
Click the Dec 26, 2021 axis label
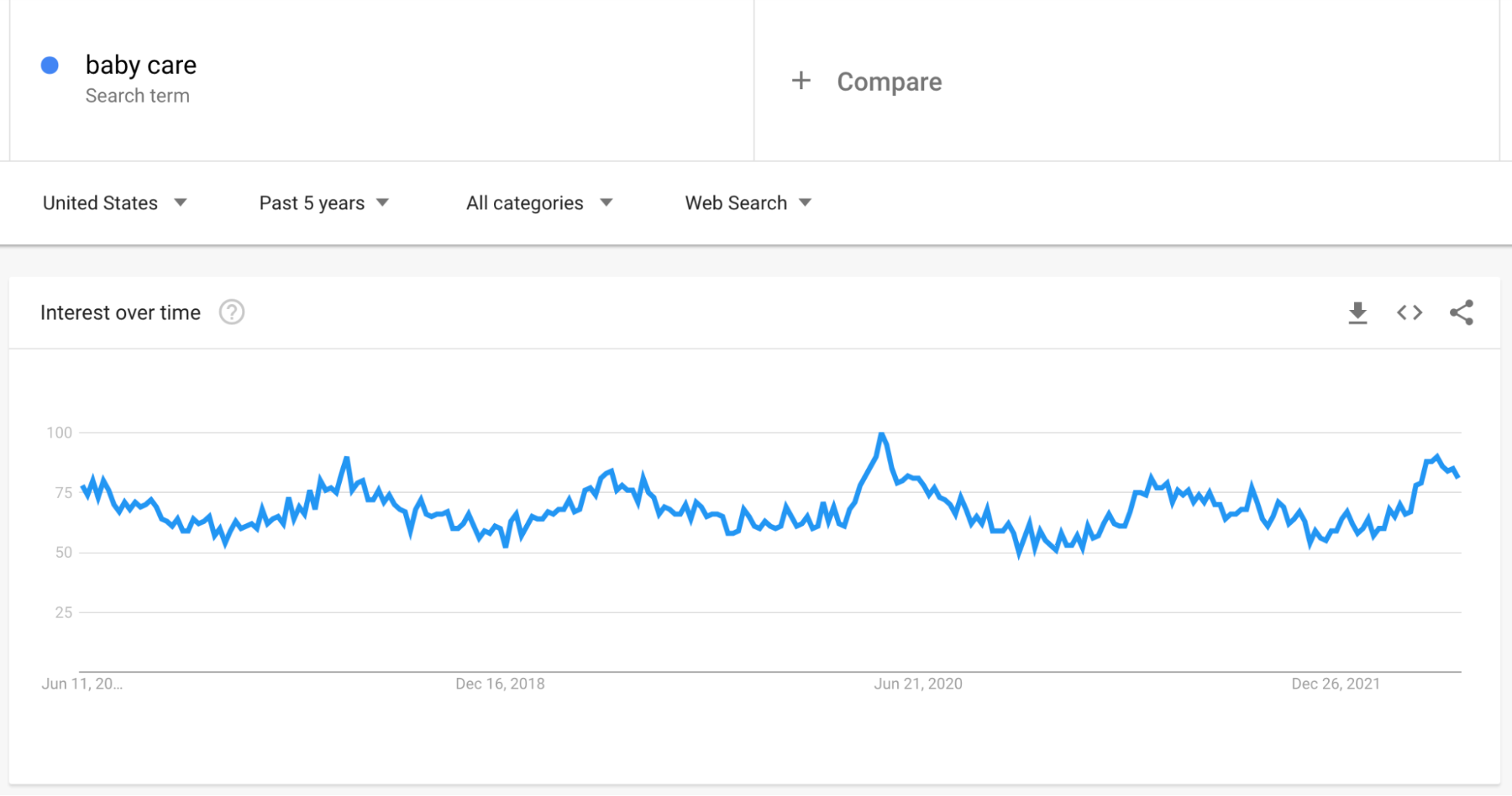pos(1336,684)
